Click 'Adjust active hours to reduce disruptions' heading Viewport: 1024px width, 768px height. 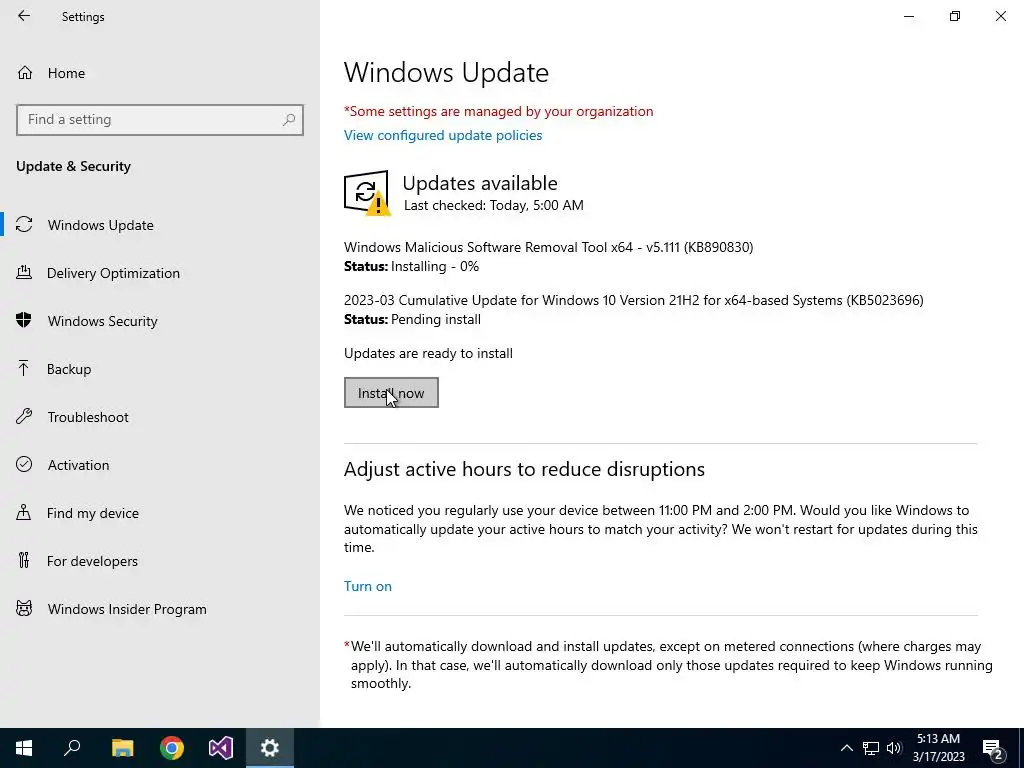pos(524,470)
